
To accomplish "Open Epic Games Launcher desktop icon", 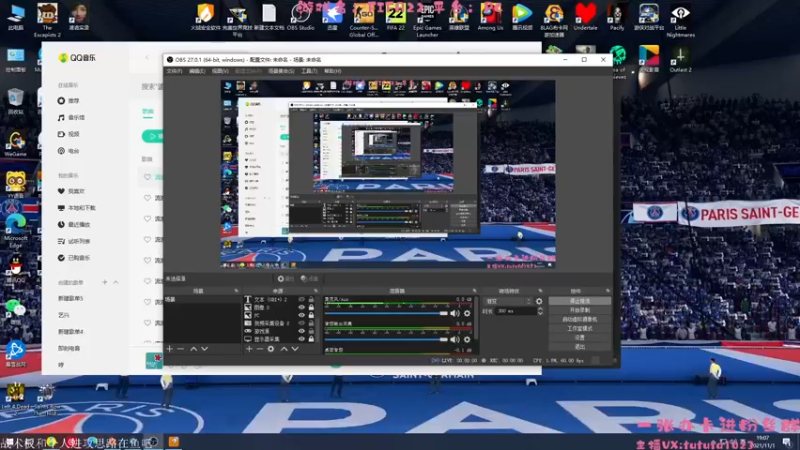I will [x=427, y=19].
